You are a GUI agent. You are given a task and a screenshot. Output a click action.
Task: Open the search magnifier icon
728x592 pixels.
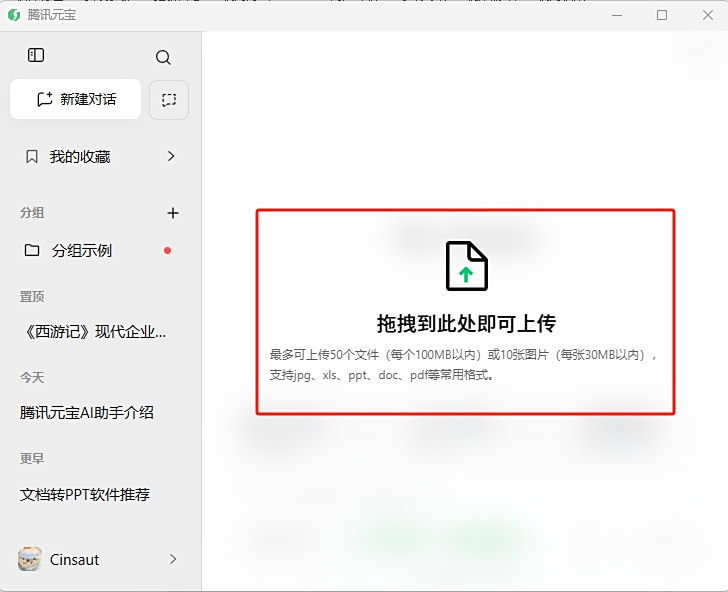(163, 57)
